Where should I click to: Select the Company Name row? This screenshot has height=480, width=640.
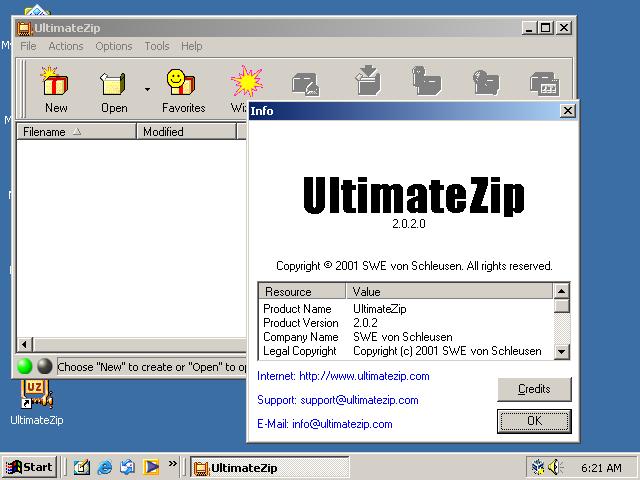406,337
